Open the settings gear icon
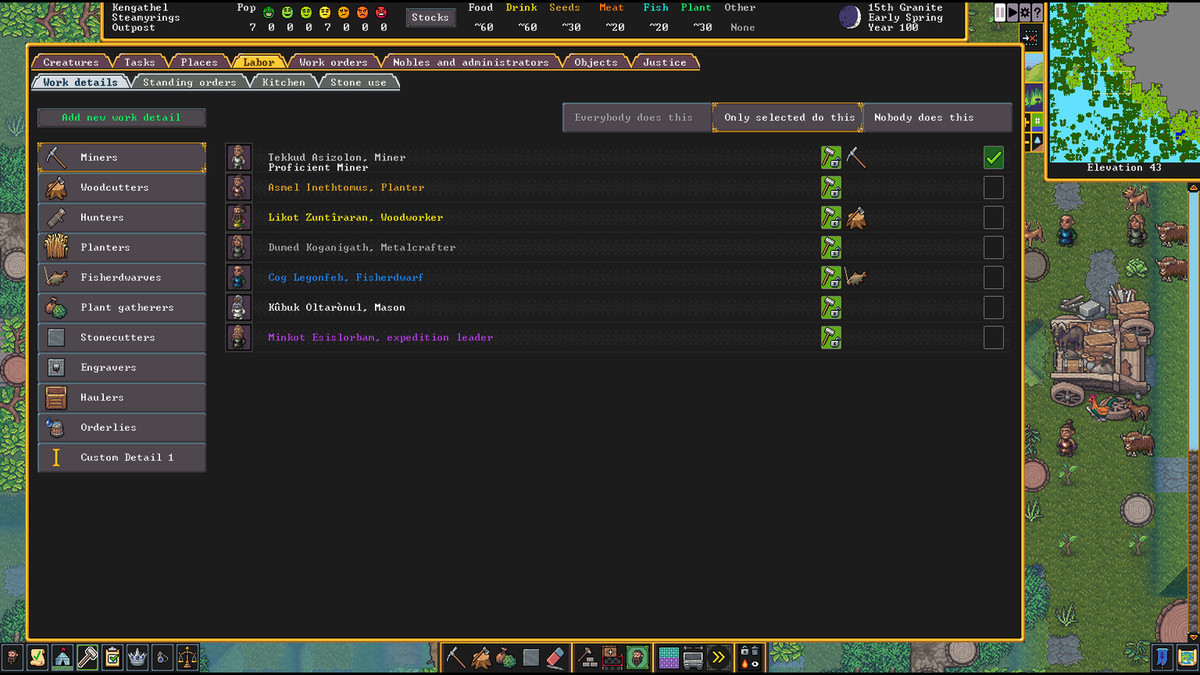Image resolution: width=1200 pixels, height=675 pixels. (1024, 12)
